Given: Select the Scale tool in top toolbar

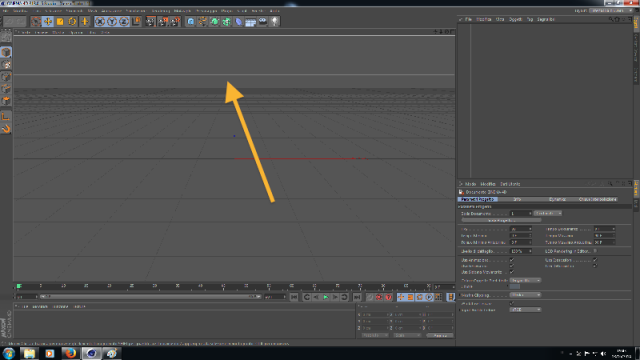Looking at the screenshot, I should pos(60,21).
